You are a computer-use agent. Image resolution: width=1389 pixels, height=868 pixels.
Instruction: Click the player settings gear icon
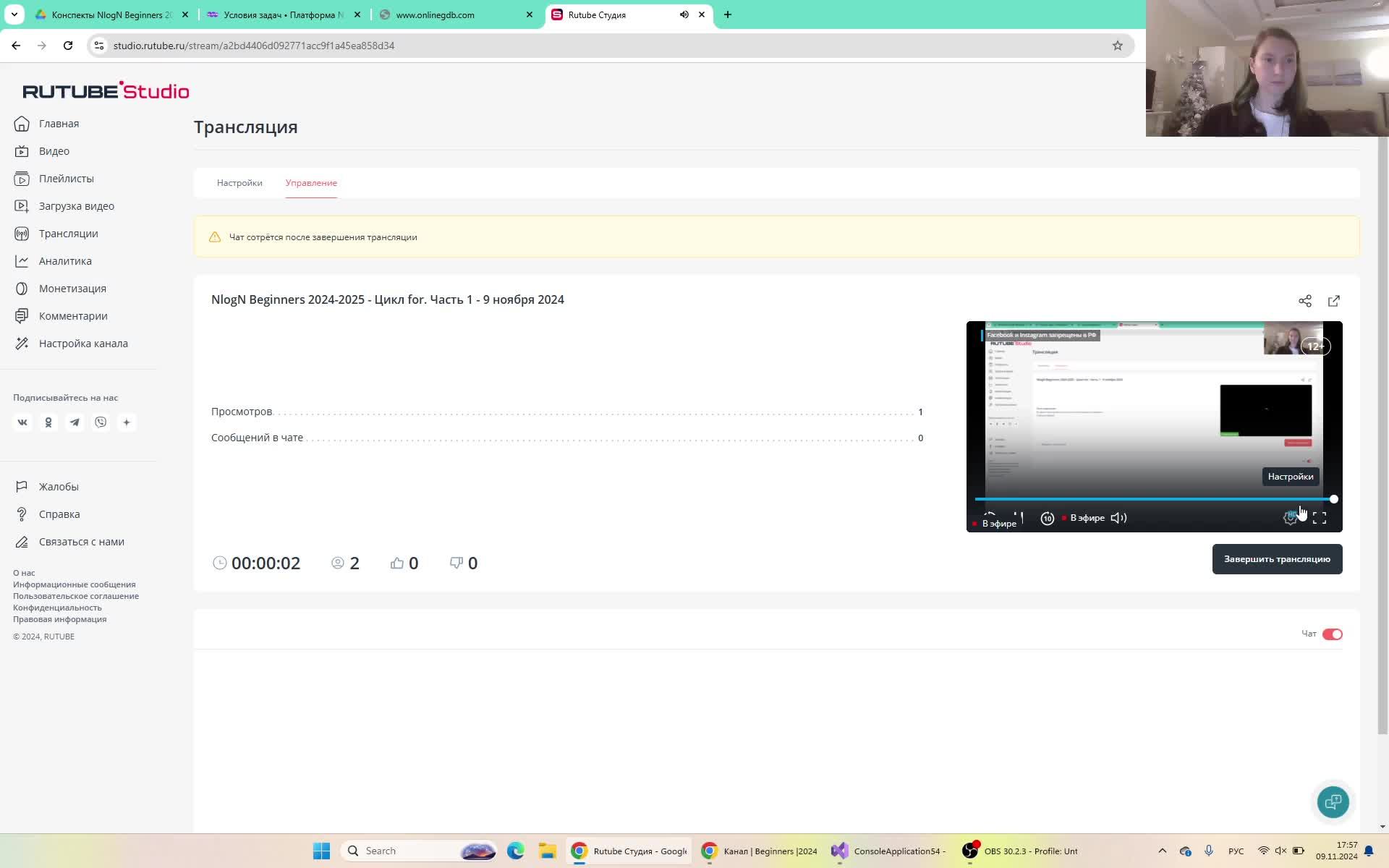[1290, 518]
